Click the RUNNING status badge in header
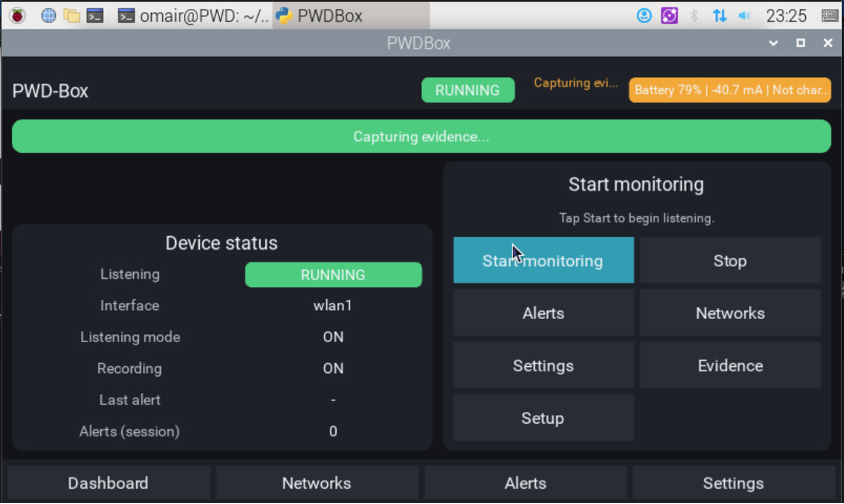This screenshot has height=504, width=844. click(x=468, y=90)
